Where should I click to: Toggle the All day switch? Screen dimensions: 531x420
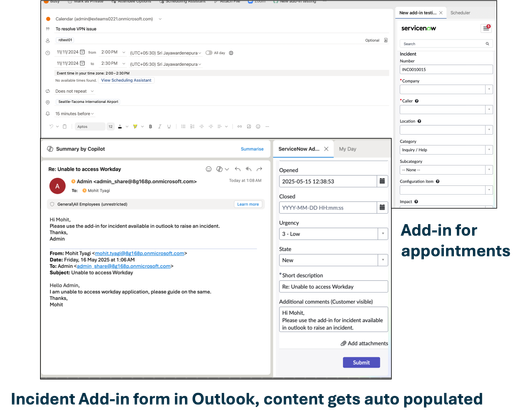(x=209, y=53)
